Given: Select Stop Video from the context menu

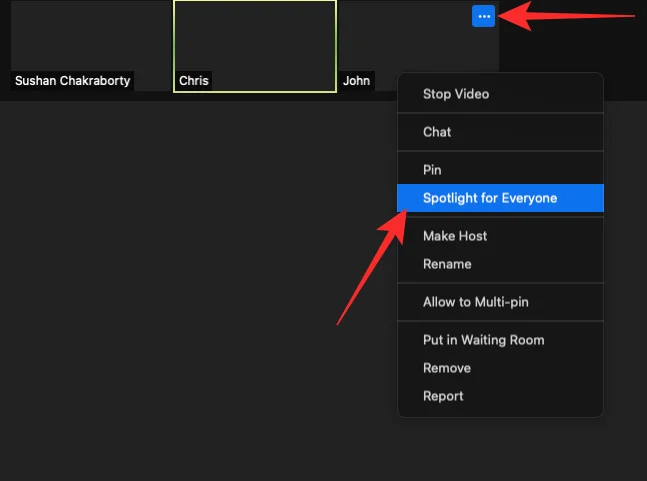Looking at the screenshot, I should tap(456, 94).
